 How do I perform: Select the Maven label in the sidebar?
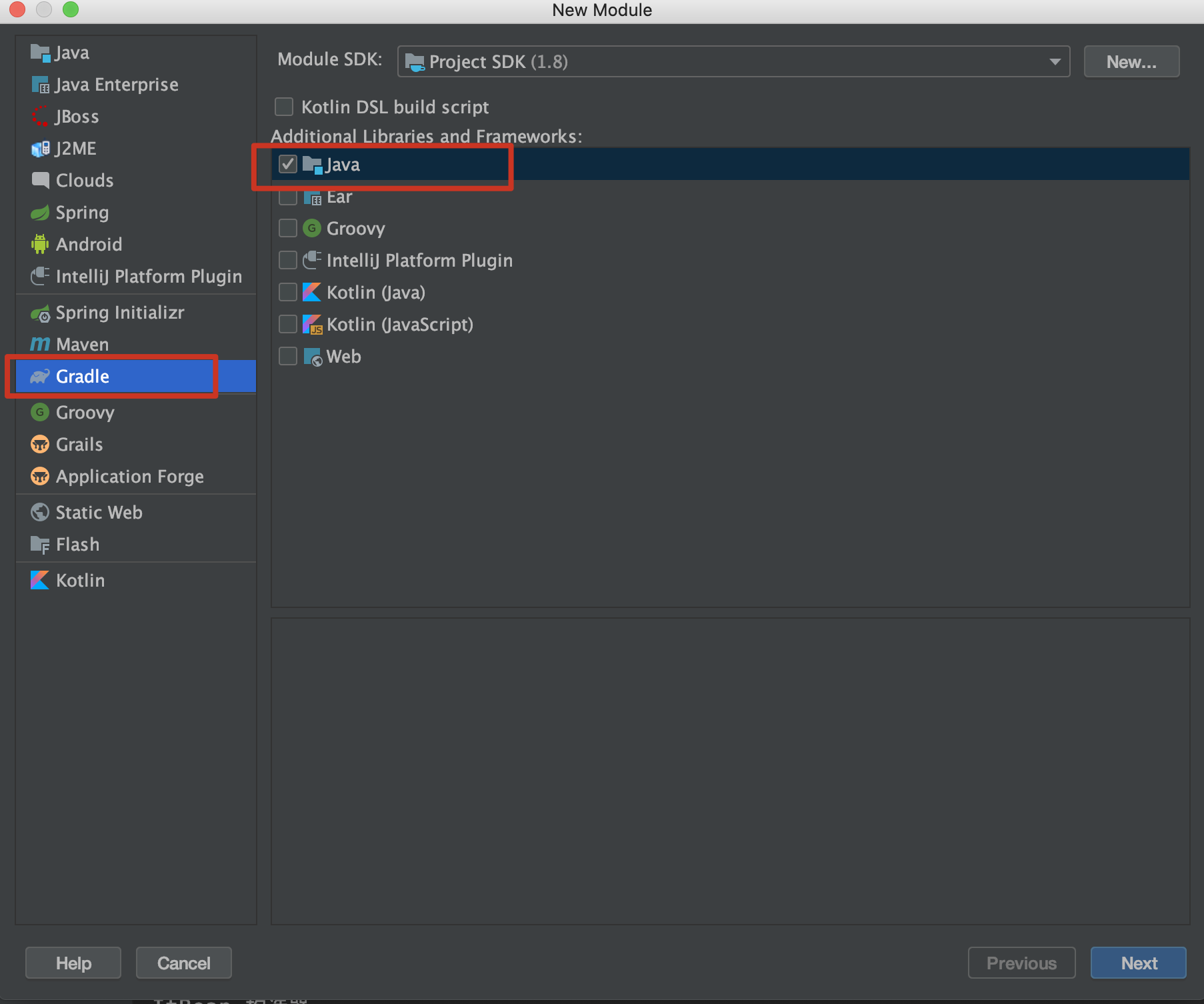(82, 344)
